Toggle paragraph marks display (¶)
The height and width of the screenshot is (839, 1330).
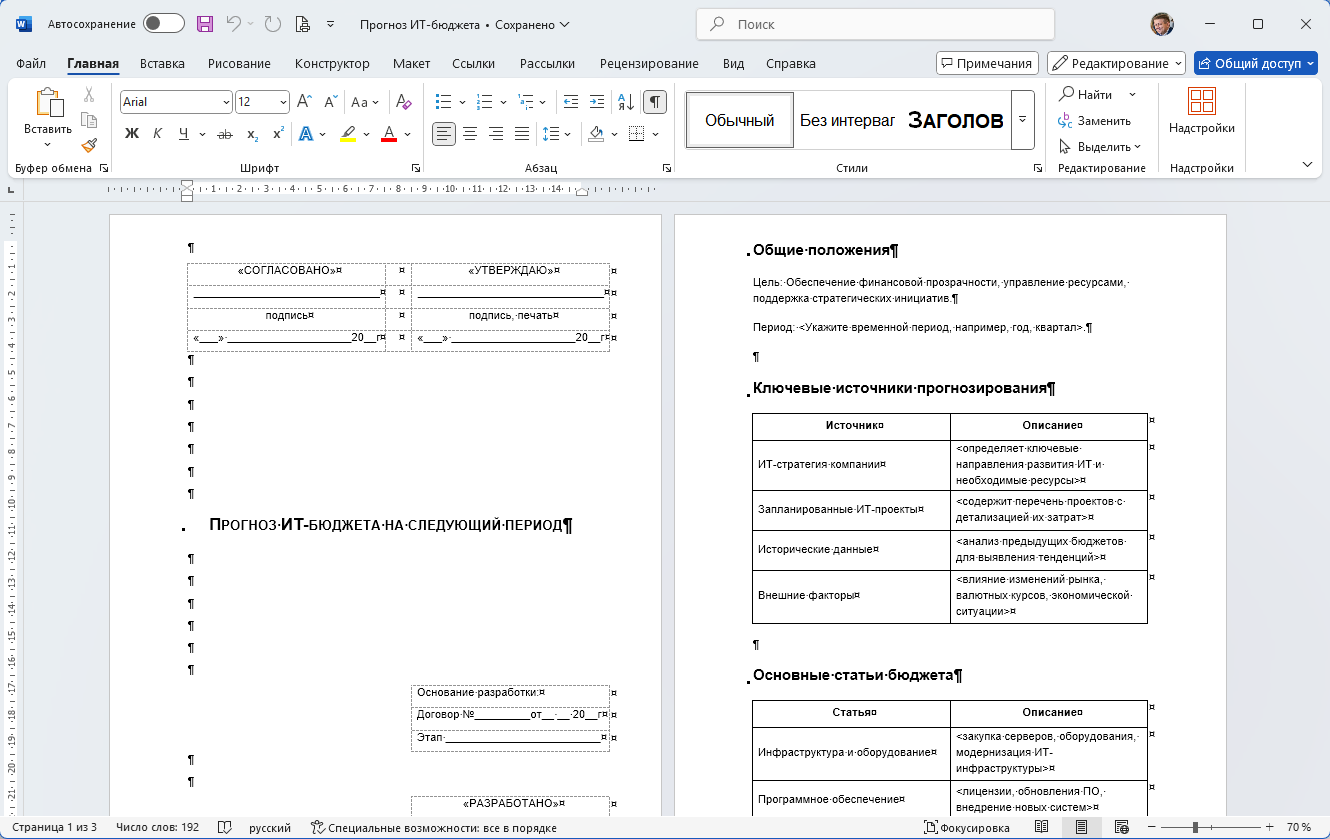point(655,101)
